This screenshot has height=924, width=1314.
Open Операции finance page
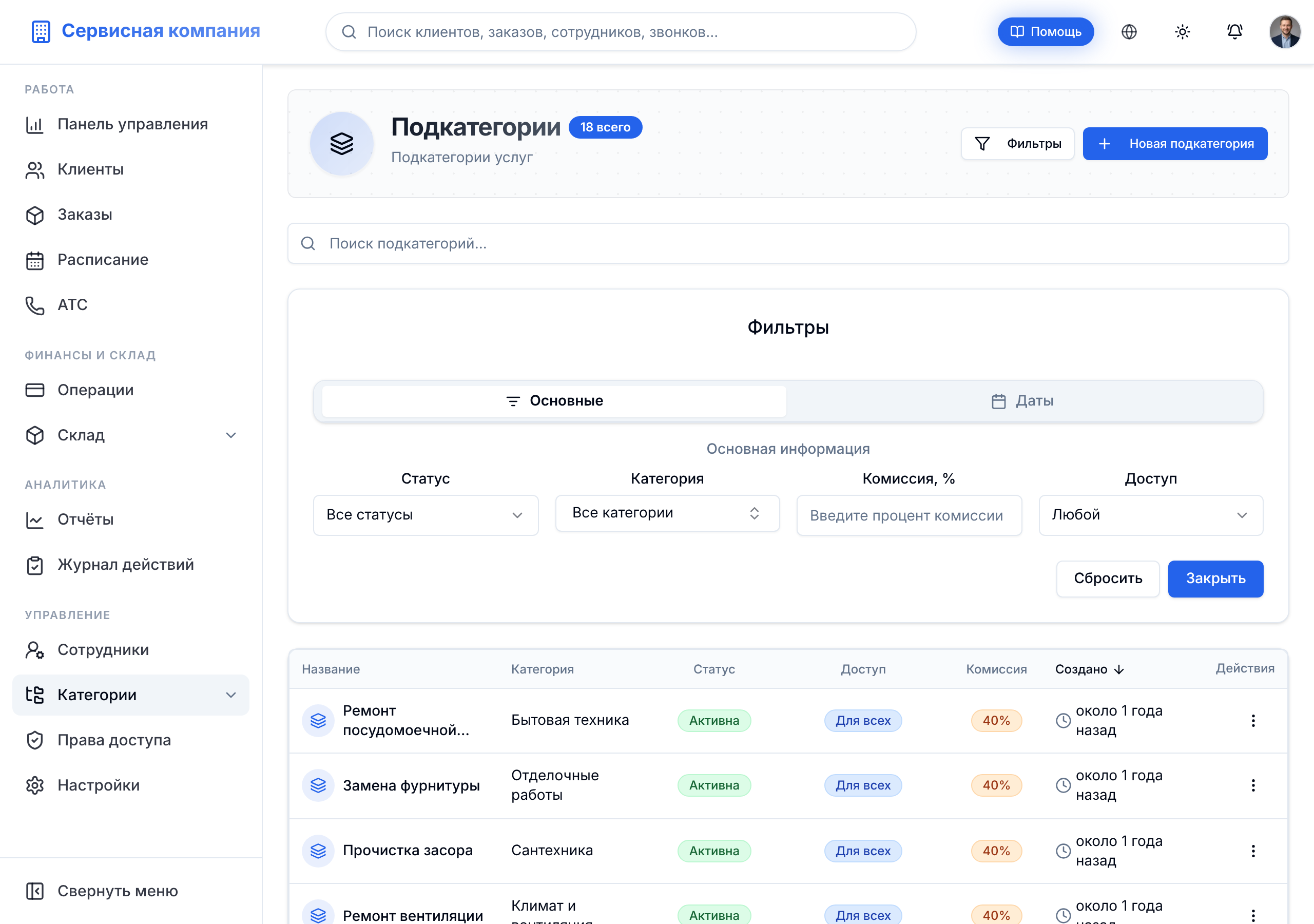(131, 390)
